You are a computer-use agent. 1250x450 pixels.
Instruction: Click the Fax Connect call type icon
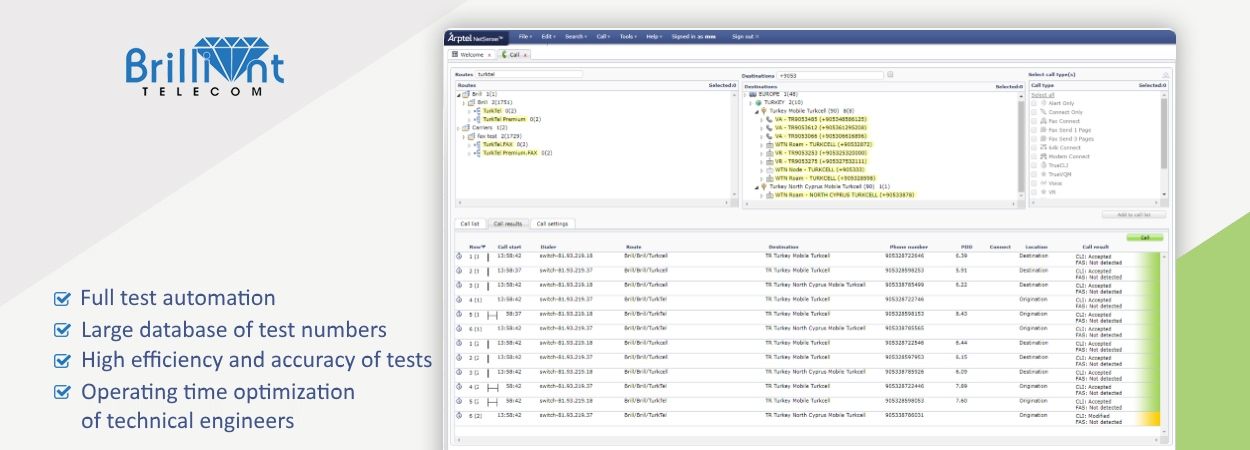[1043, 121]
